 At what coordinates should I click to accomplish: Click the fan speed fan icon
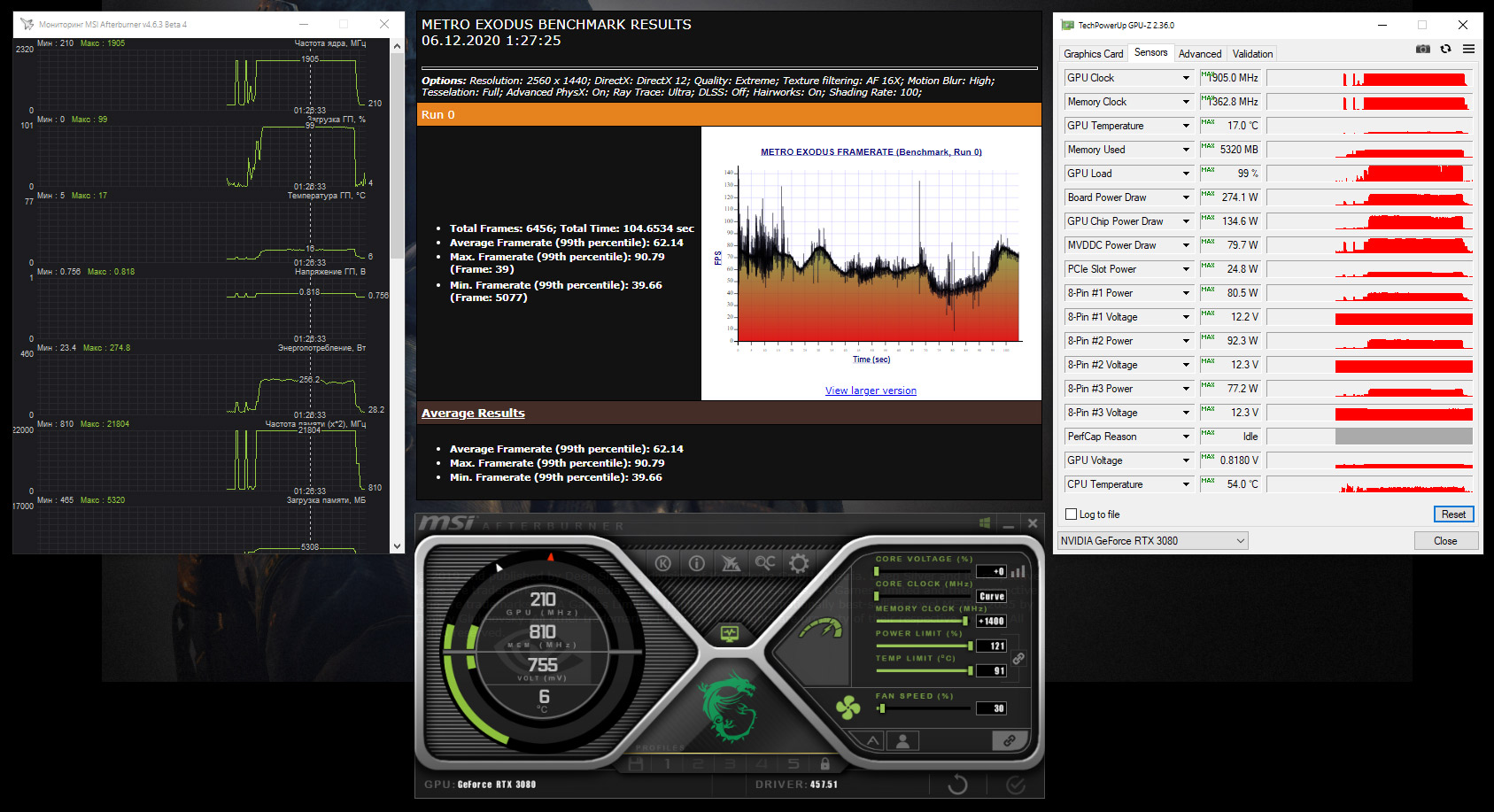click(x=848, y=708)
